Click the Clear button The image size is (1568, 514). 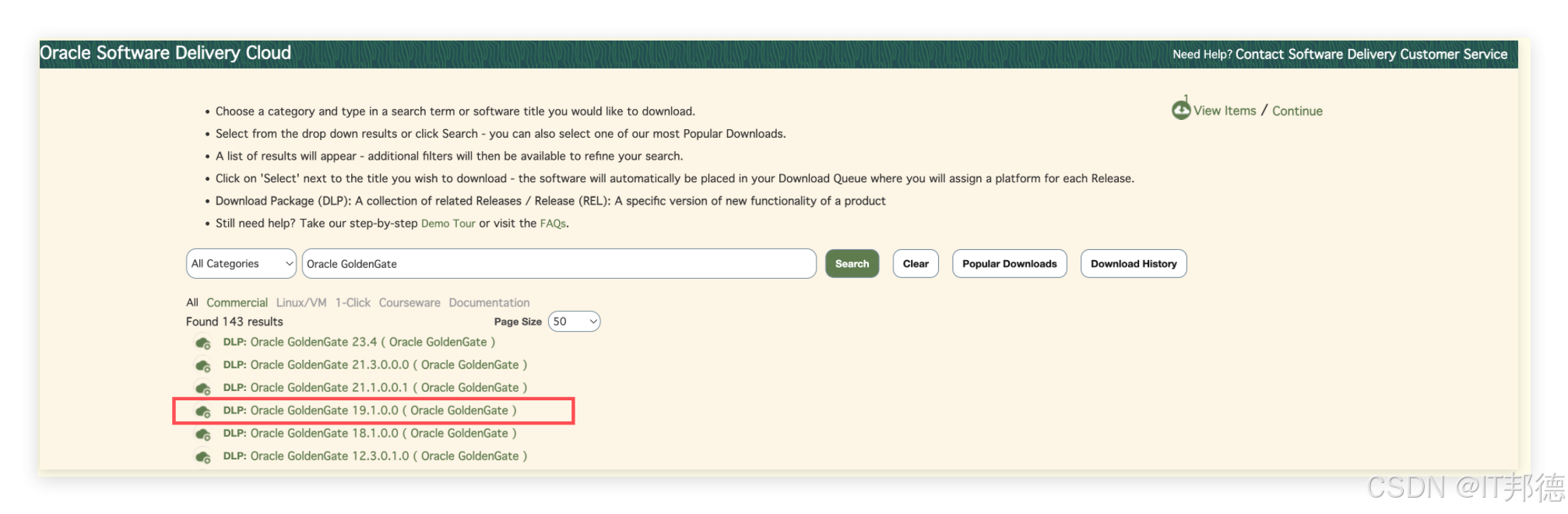[x=916, y=263]
